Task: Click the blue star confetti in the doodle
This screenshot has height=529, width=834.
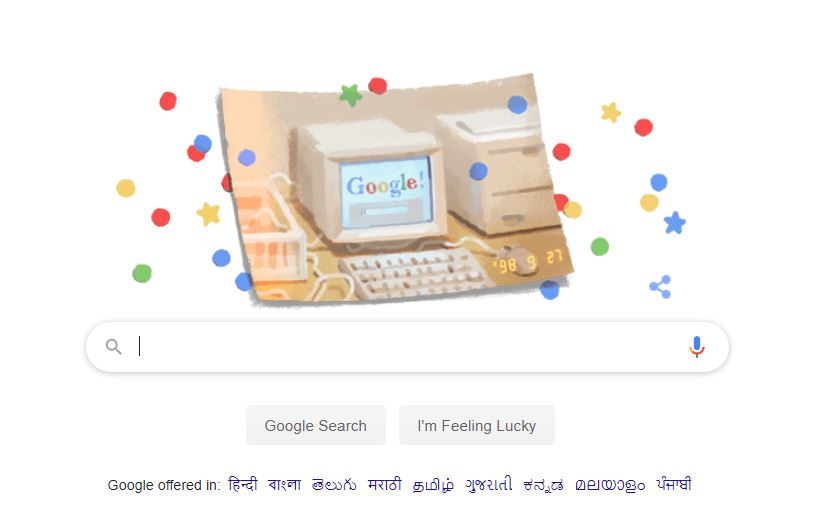Action: pos(674,223)
